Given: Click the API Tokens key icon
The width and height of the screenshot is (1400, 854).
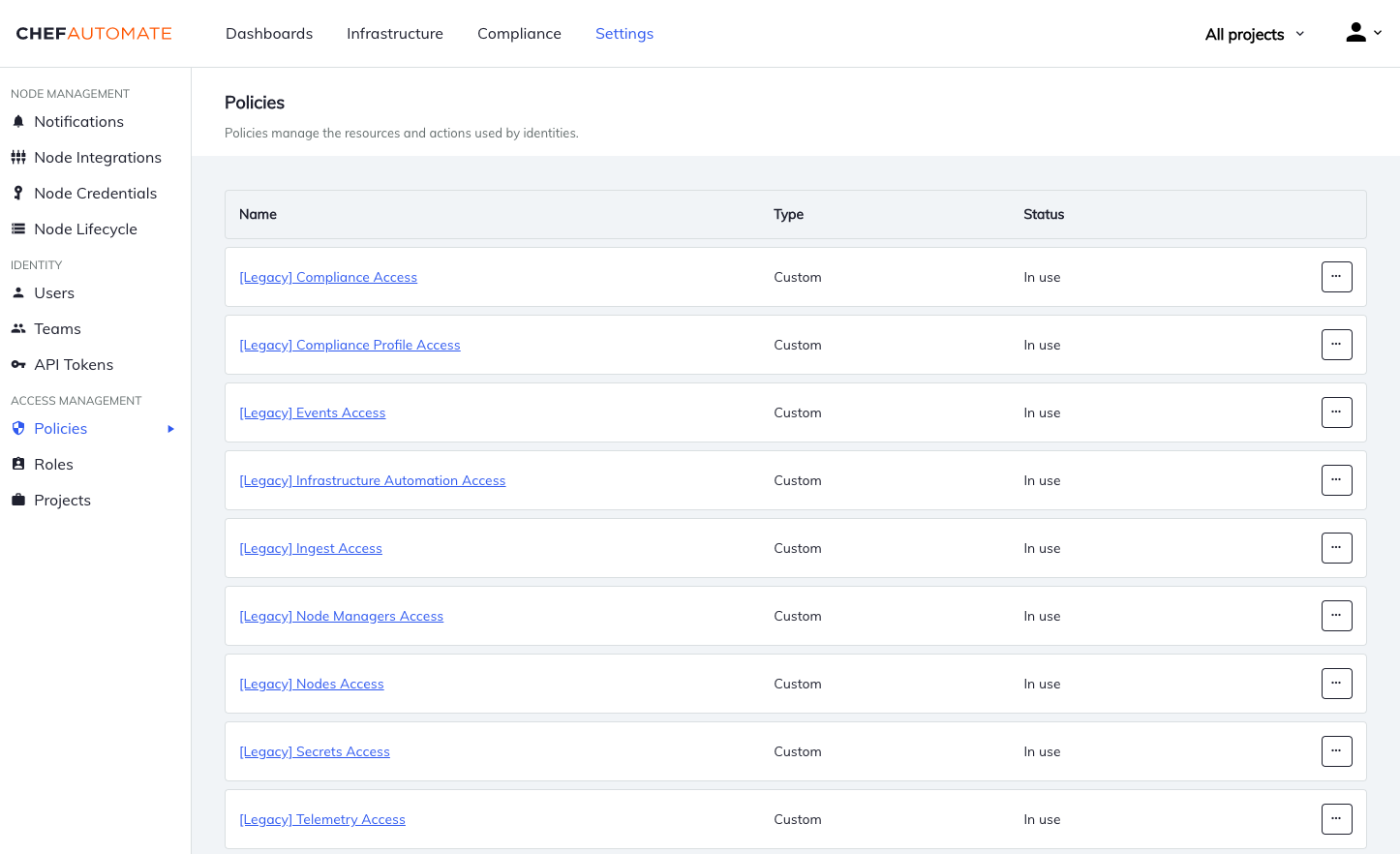Looking at the screenshot, I should pyautogui.click(x=18, y=364).
